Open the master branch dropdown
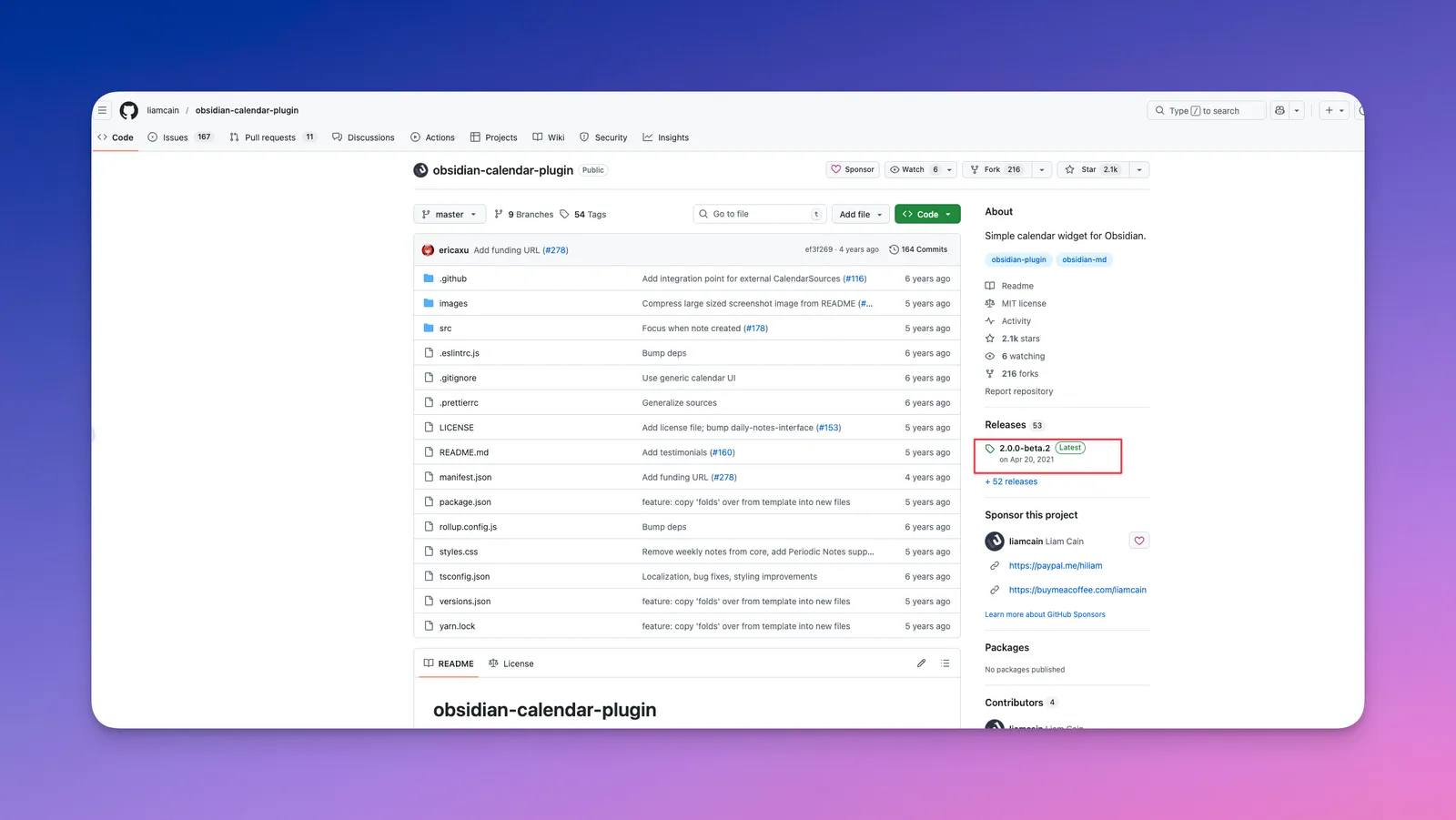 (450, 215)
